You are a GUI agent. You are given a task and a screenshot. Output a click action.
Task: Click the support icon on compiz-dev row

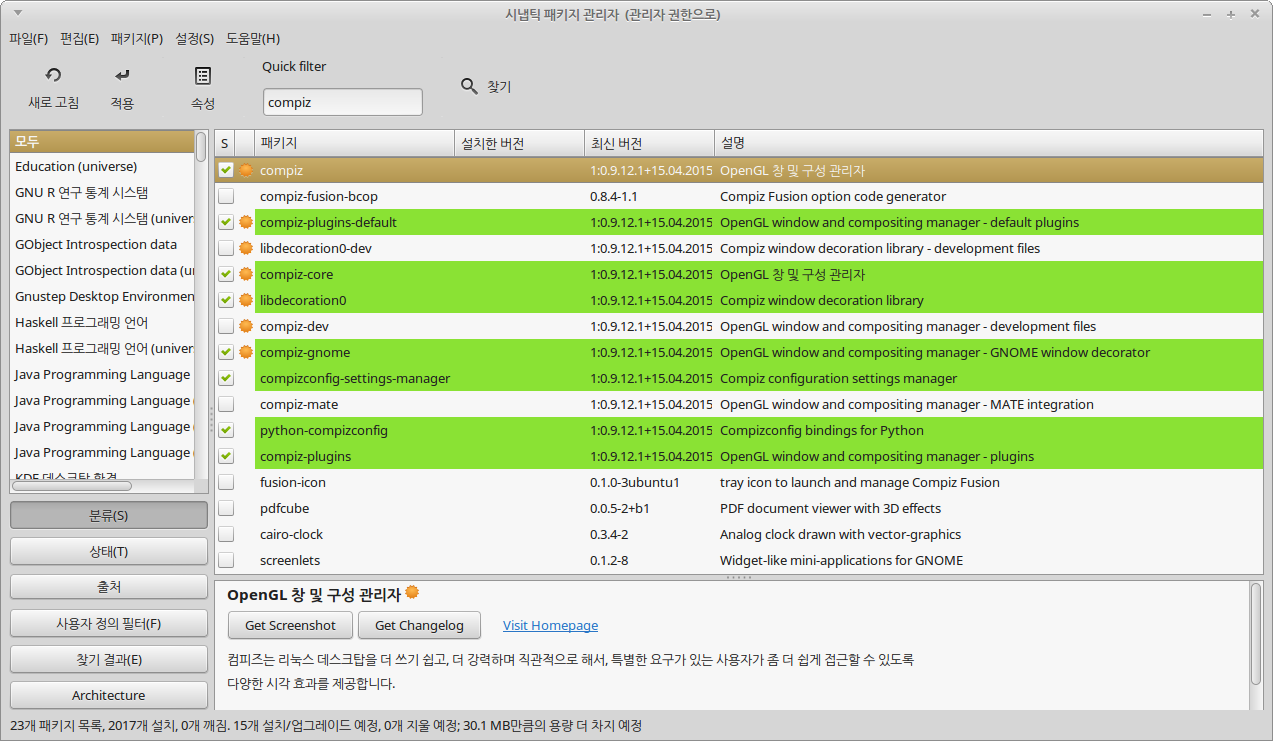pos(245,326)
